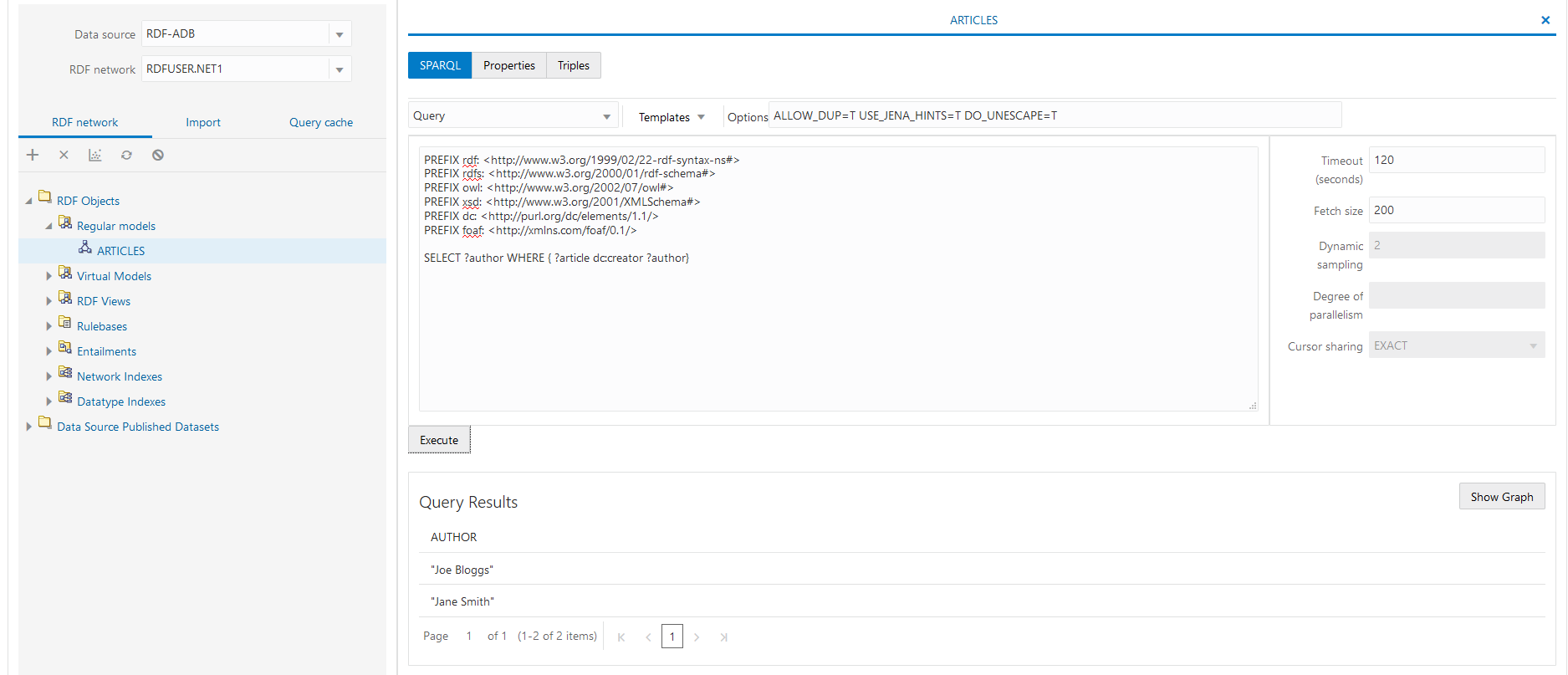
Task: Expand the Network Indexes tree node
Action: point(49,376)
